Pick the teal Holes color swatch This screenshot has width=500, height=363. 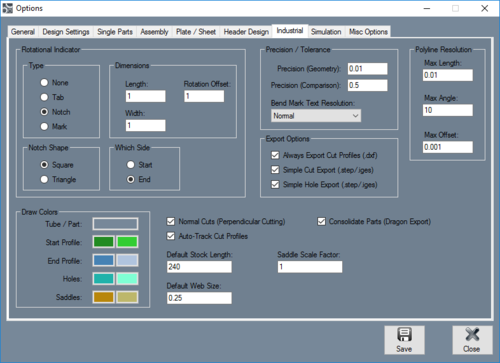point(103,279)
